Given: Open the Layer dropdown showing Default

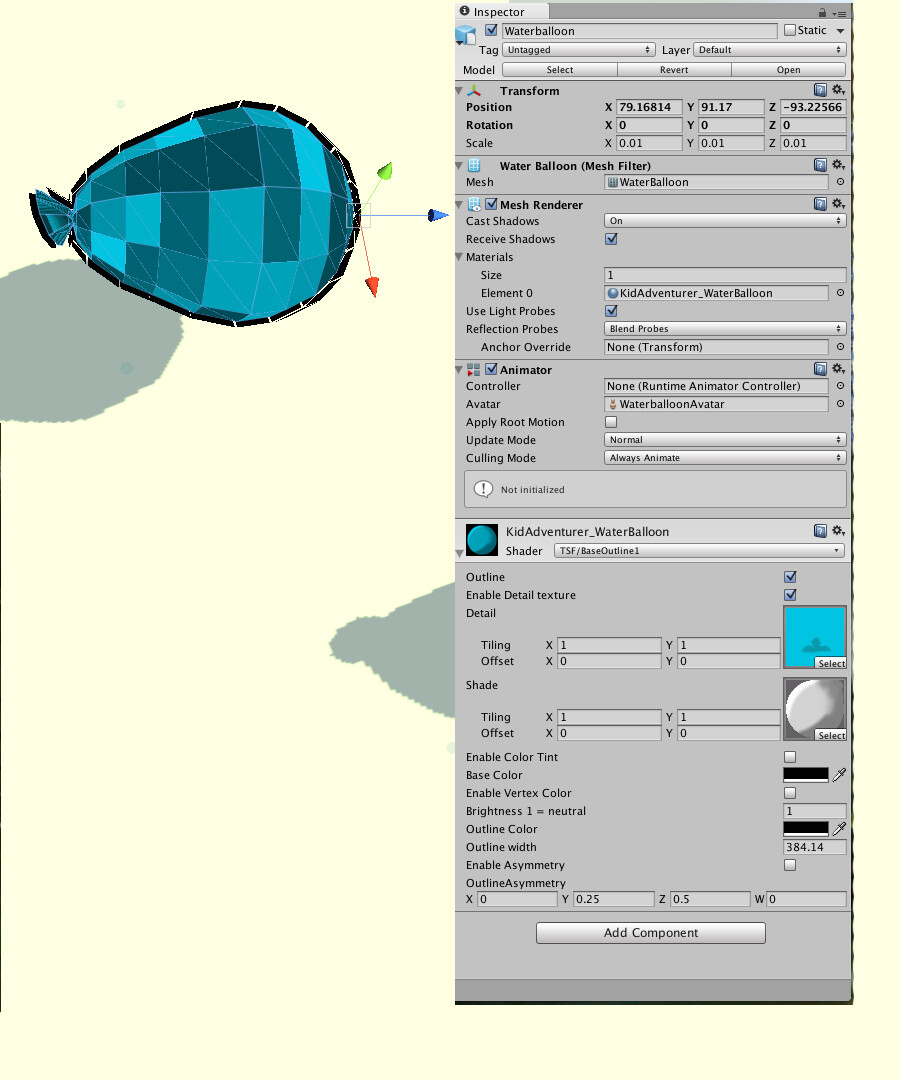Looking at the screenshot, I should click(769, 50).
